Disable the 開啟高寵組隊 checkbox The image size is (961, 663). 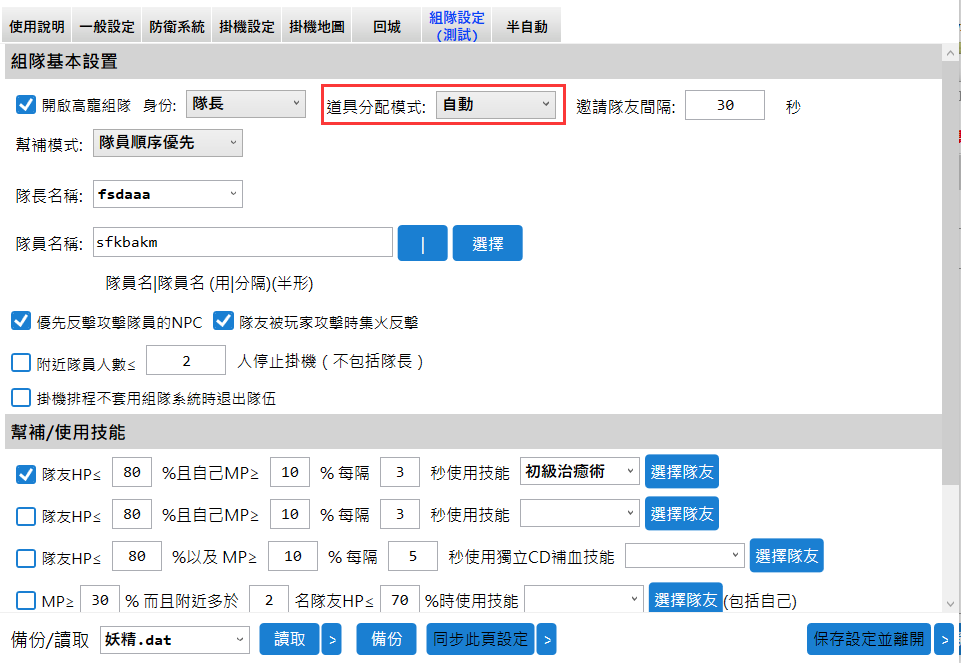click(x=27, y=105)
